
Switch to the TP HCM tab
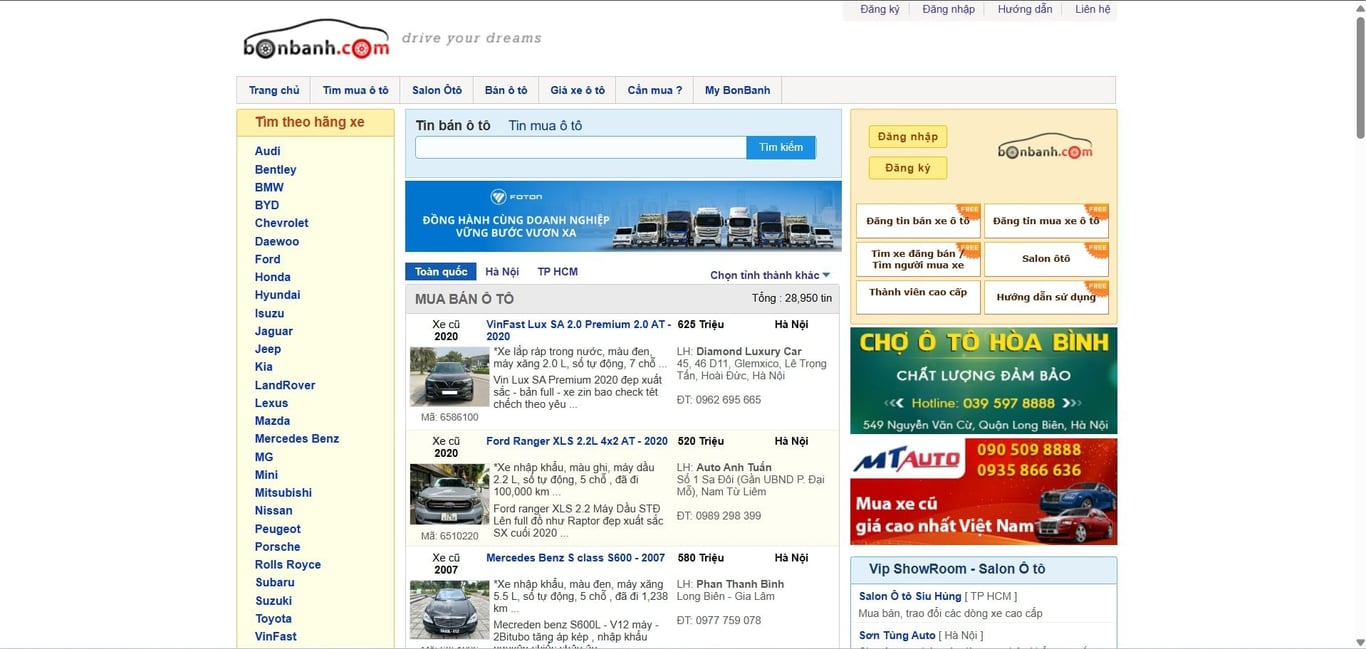tap(557, 272)
